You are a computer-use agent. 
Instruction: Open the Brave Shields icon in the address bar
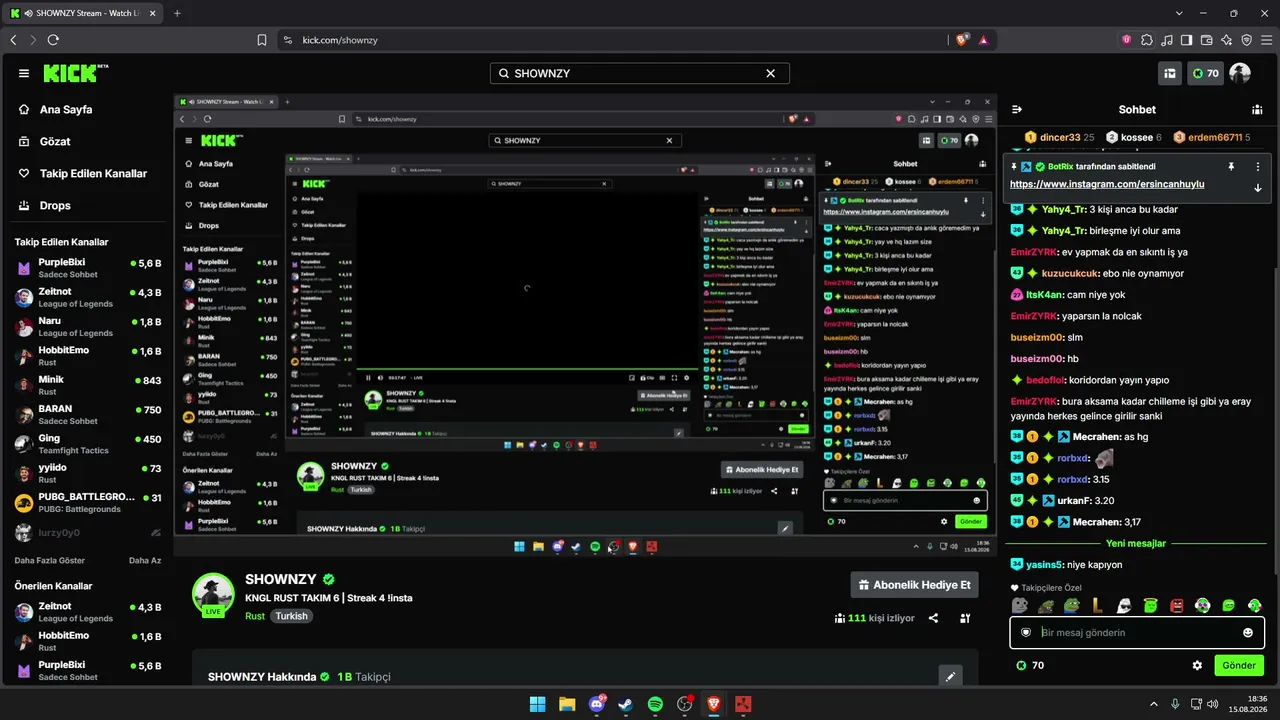(x=962, y=40)
